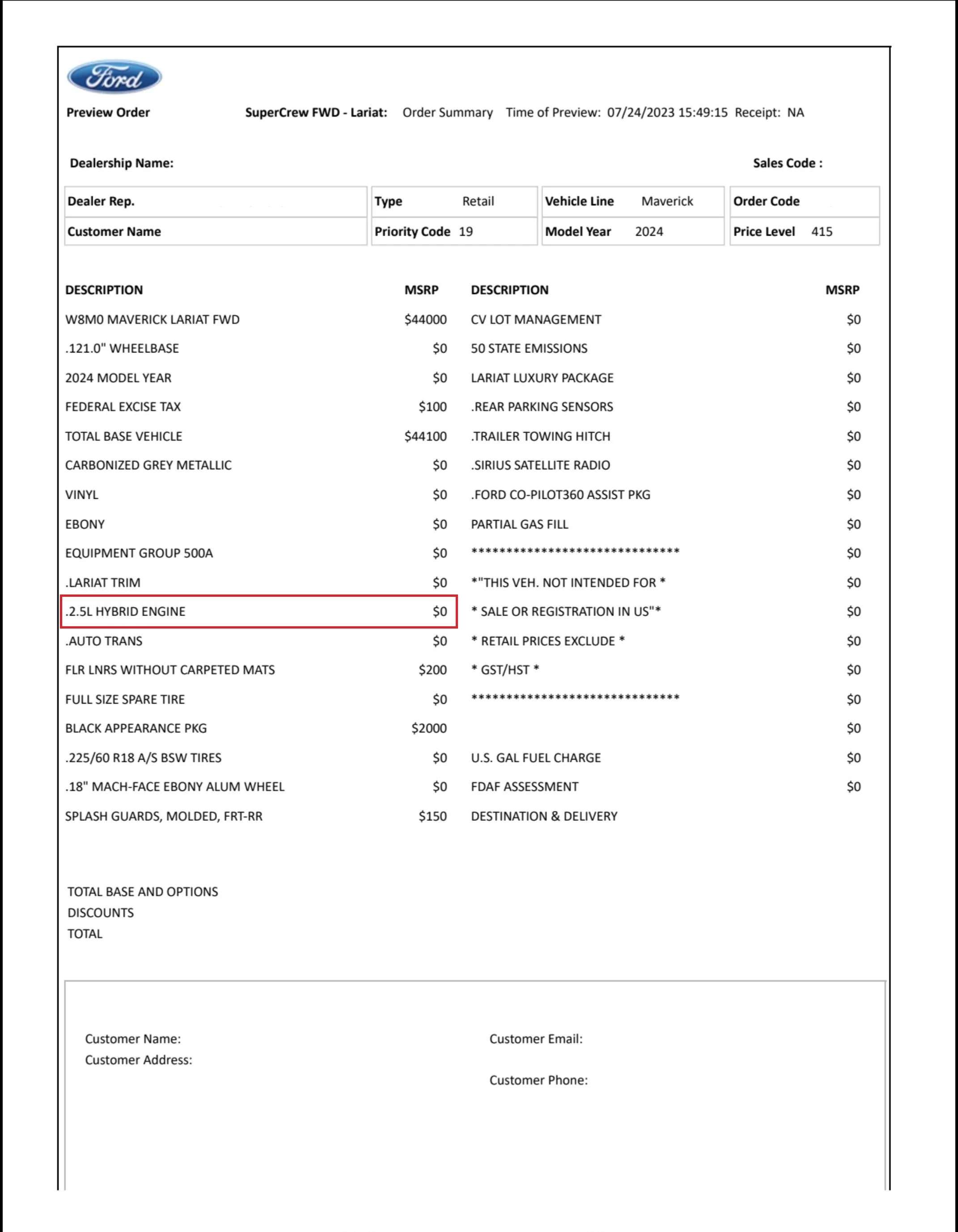
Task: Click the Customer Name table cell
Action: [x=216, y=231]
